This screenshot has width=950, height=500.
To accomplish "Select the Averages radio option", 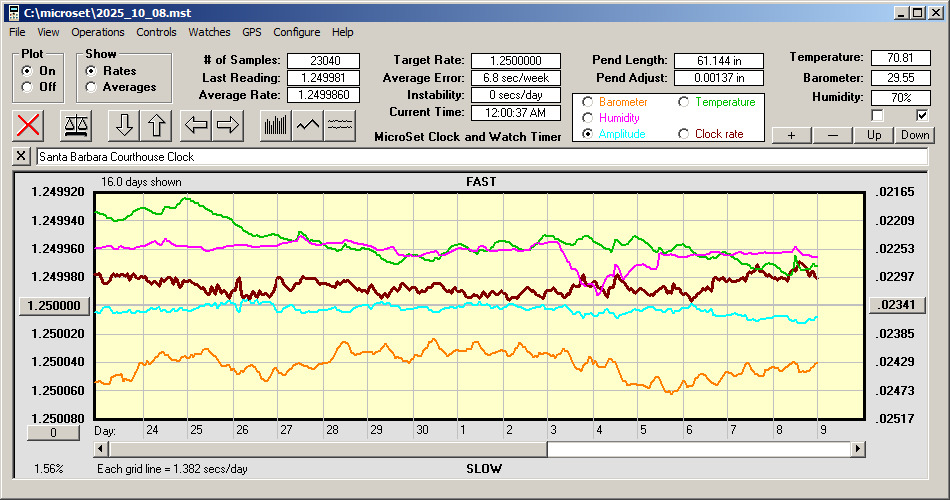I will point(91,87).
